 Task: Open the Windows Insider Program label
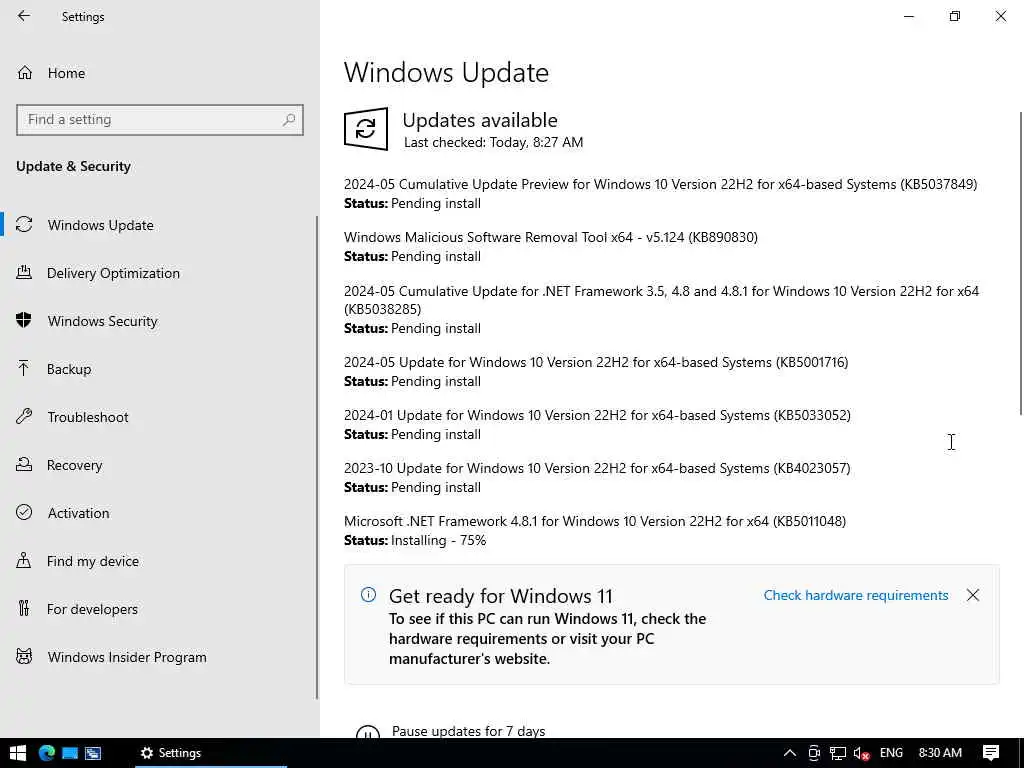127,657
